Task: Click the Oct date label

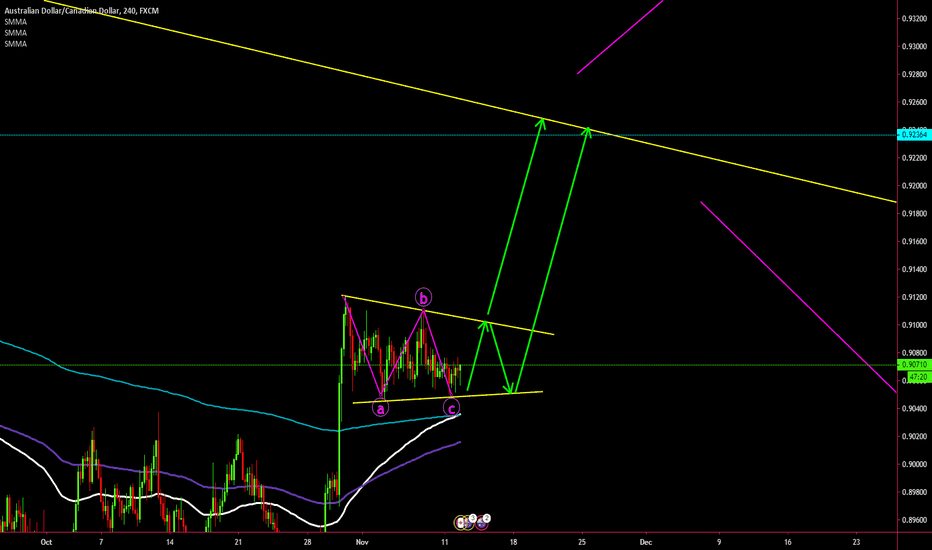Action: (46, 542)
